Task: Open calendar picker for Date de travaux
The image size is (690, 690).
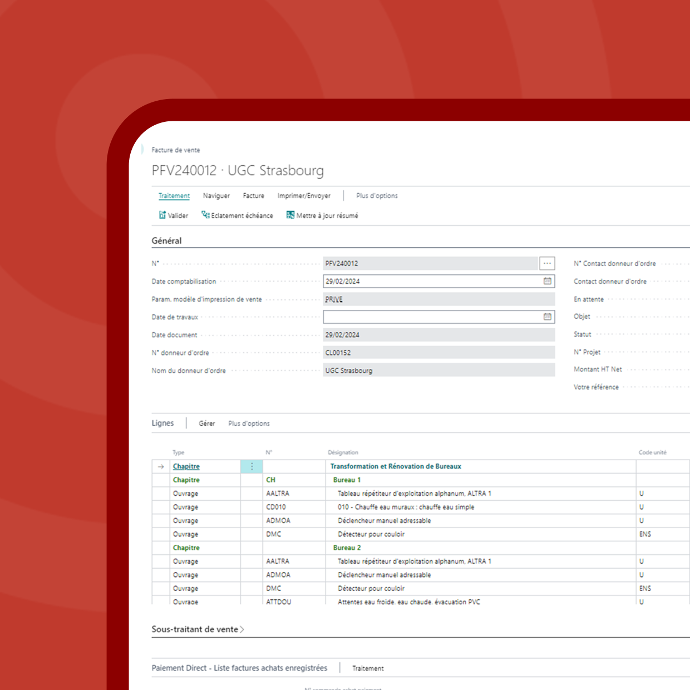Action: coord(547,317)
